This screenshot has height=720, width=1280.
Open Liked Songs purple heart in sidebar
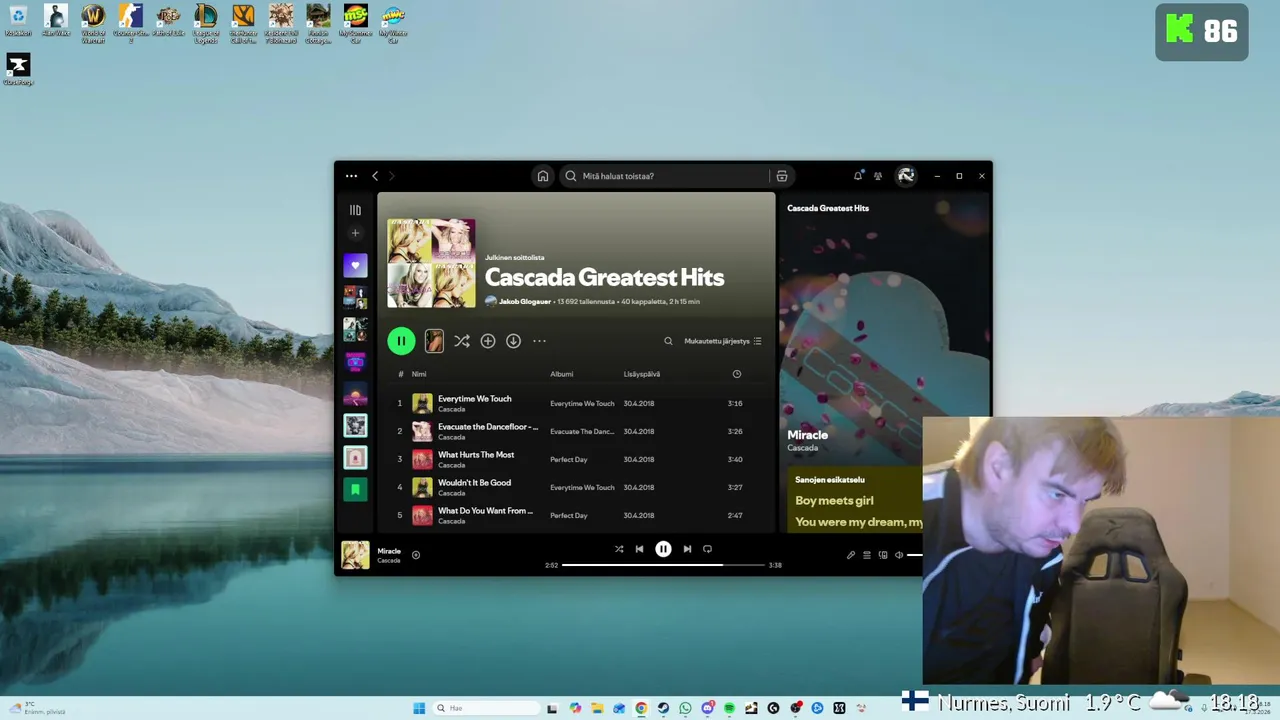pos(355,266)
